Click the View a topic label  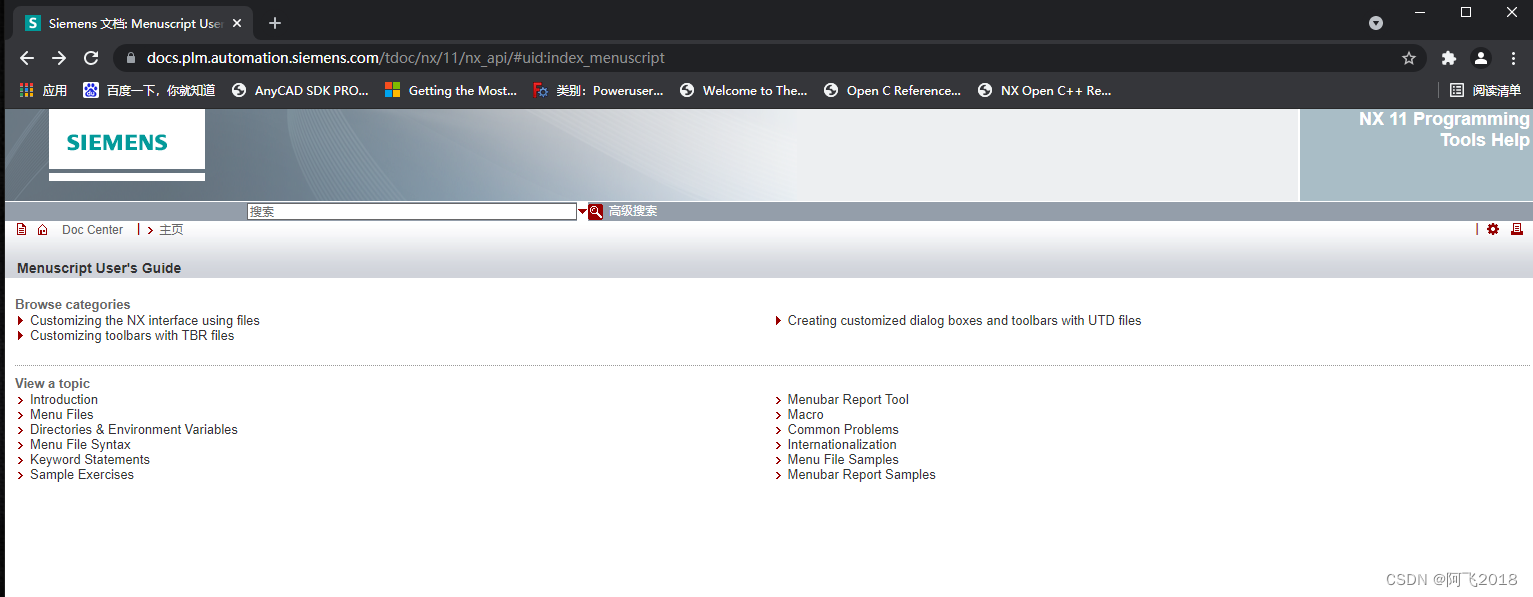(x=52, y=383)
